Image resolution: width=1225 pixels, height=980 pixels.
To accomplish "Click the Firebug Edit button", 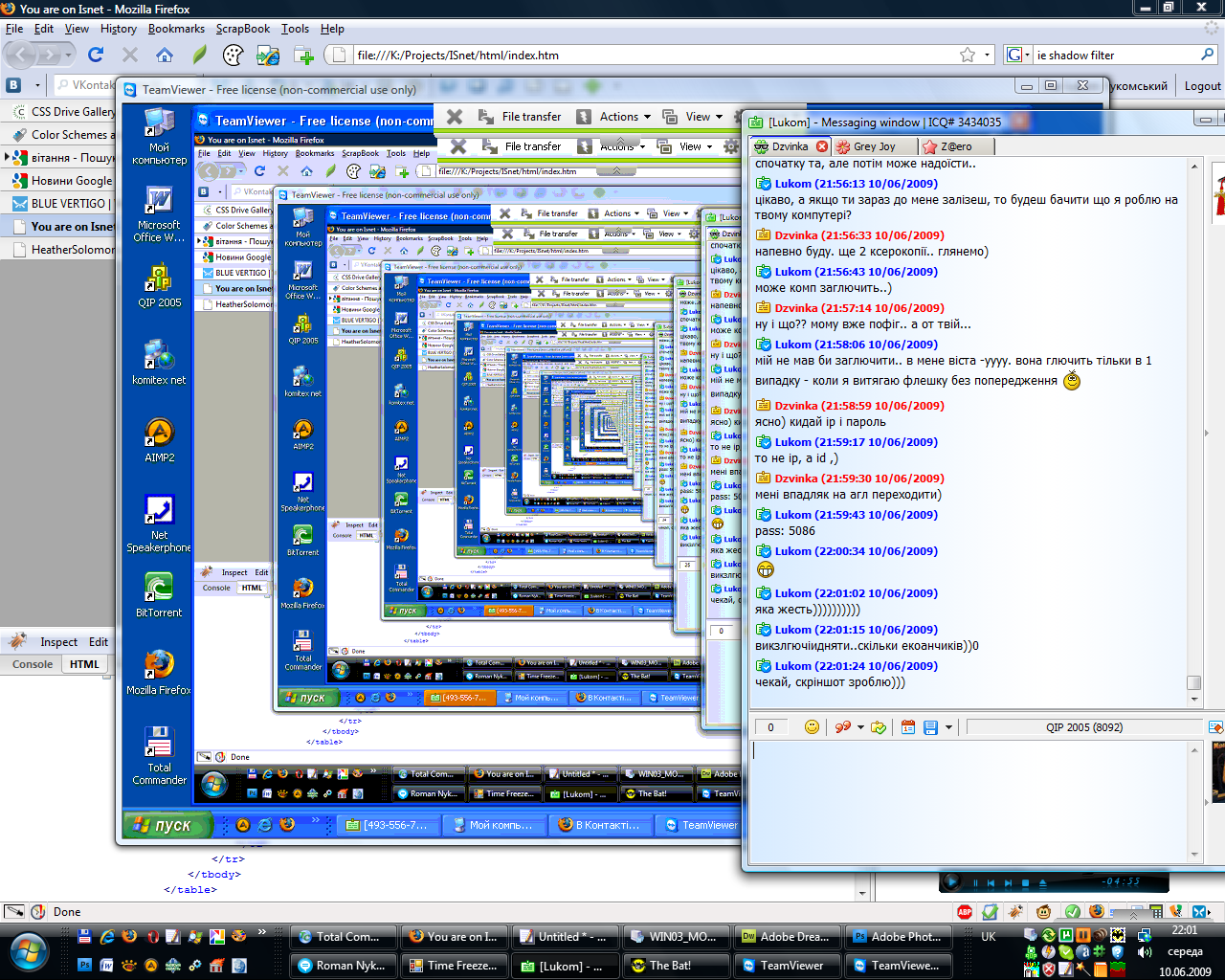I will (x=99, y=642).
